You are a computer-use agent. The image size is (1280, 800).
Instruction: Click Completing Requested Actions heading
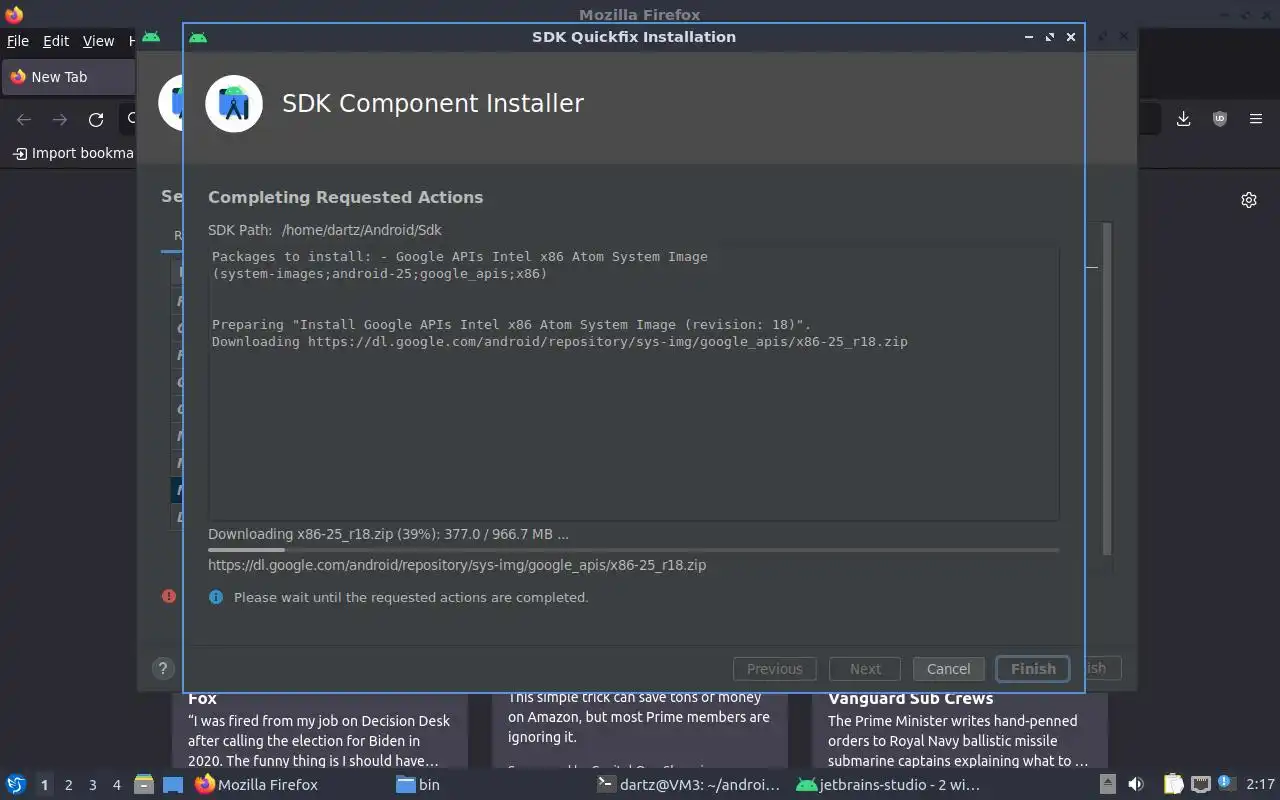pos(345,197)
